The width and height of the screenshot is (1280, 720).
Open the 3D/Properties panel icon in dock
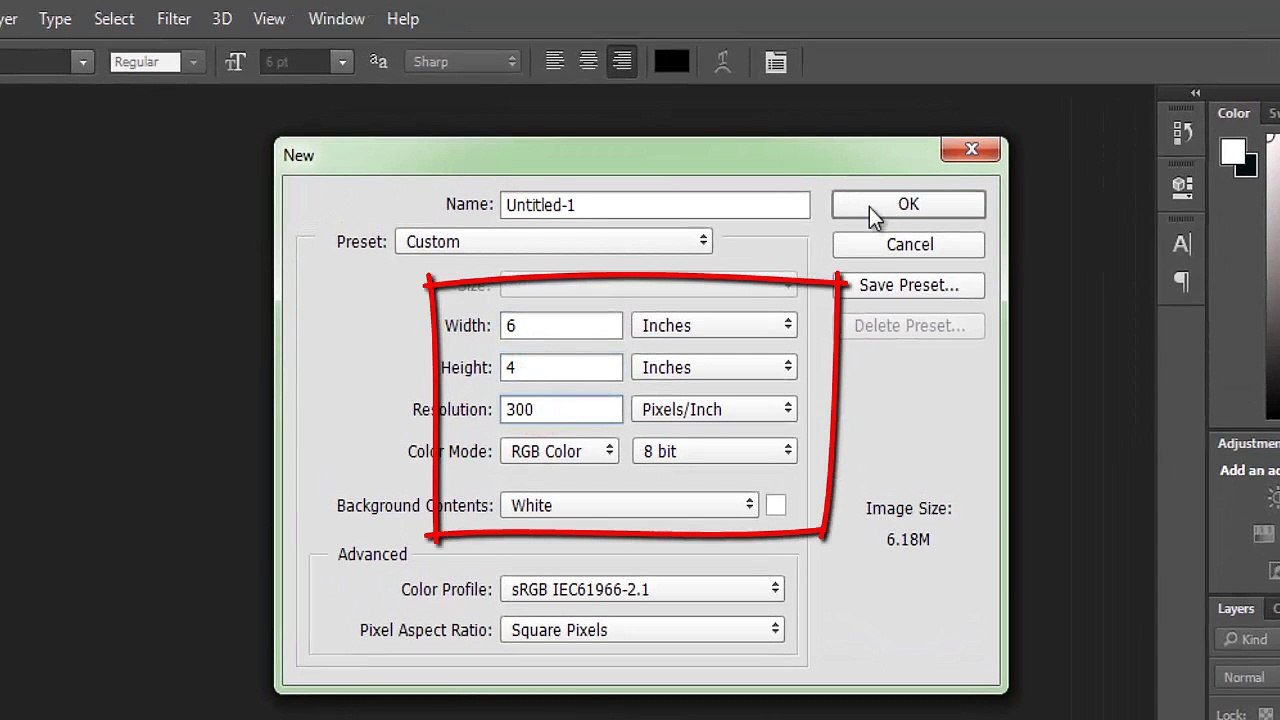pyautogui.click(x=1182, y=186)
